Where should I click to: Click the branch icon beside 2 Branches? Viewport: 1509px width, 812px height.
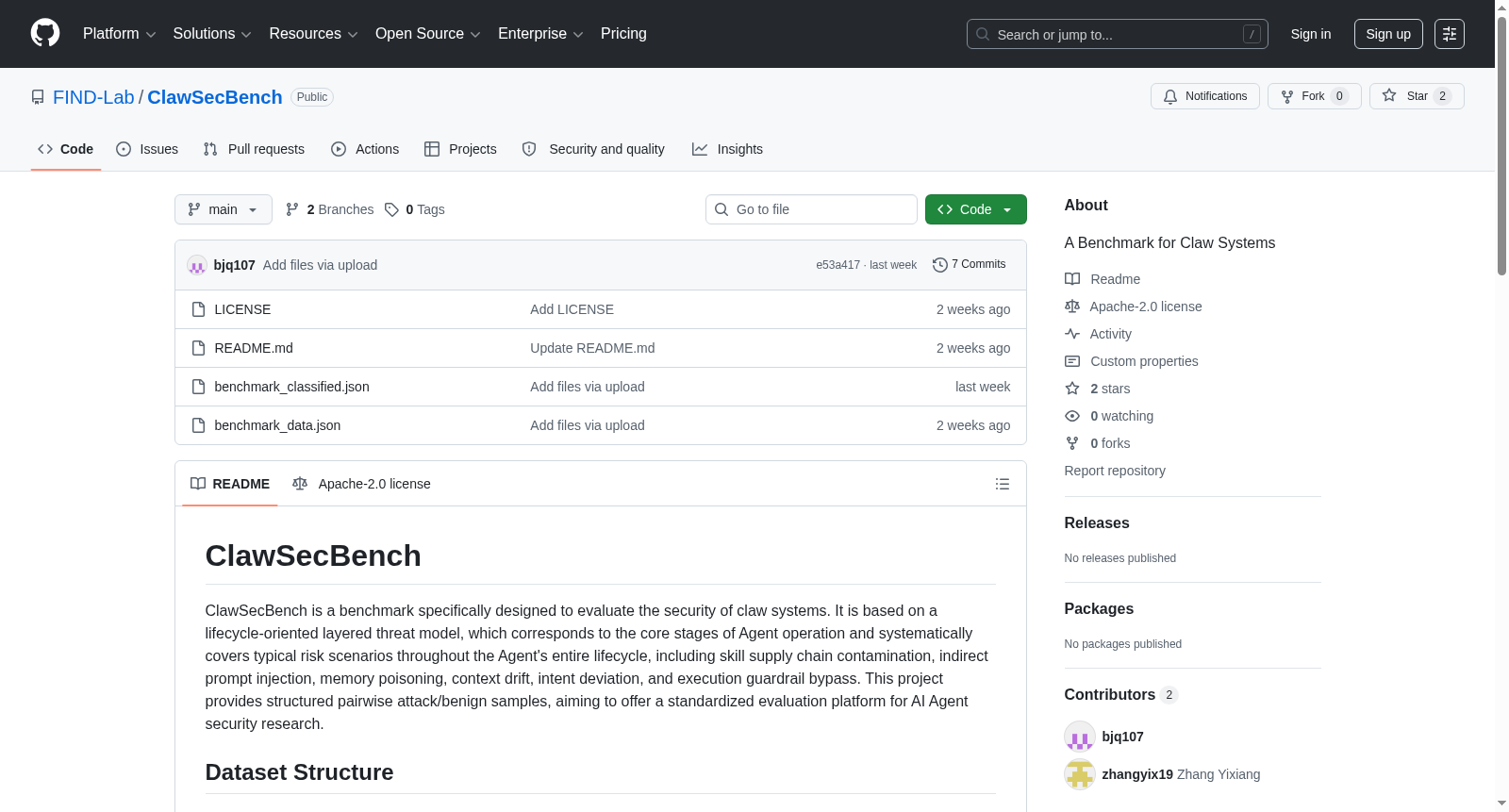click(x=292, y=209)
